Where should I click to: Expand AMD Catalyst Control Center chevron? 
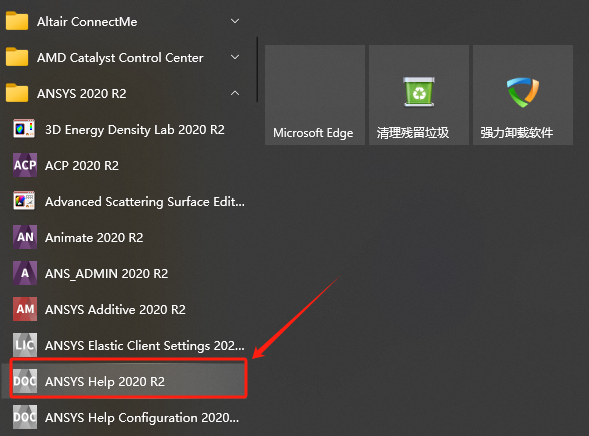coord(235,57)
